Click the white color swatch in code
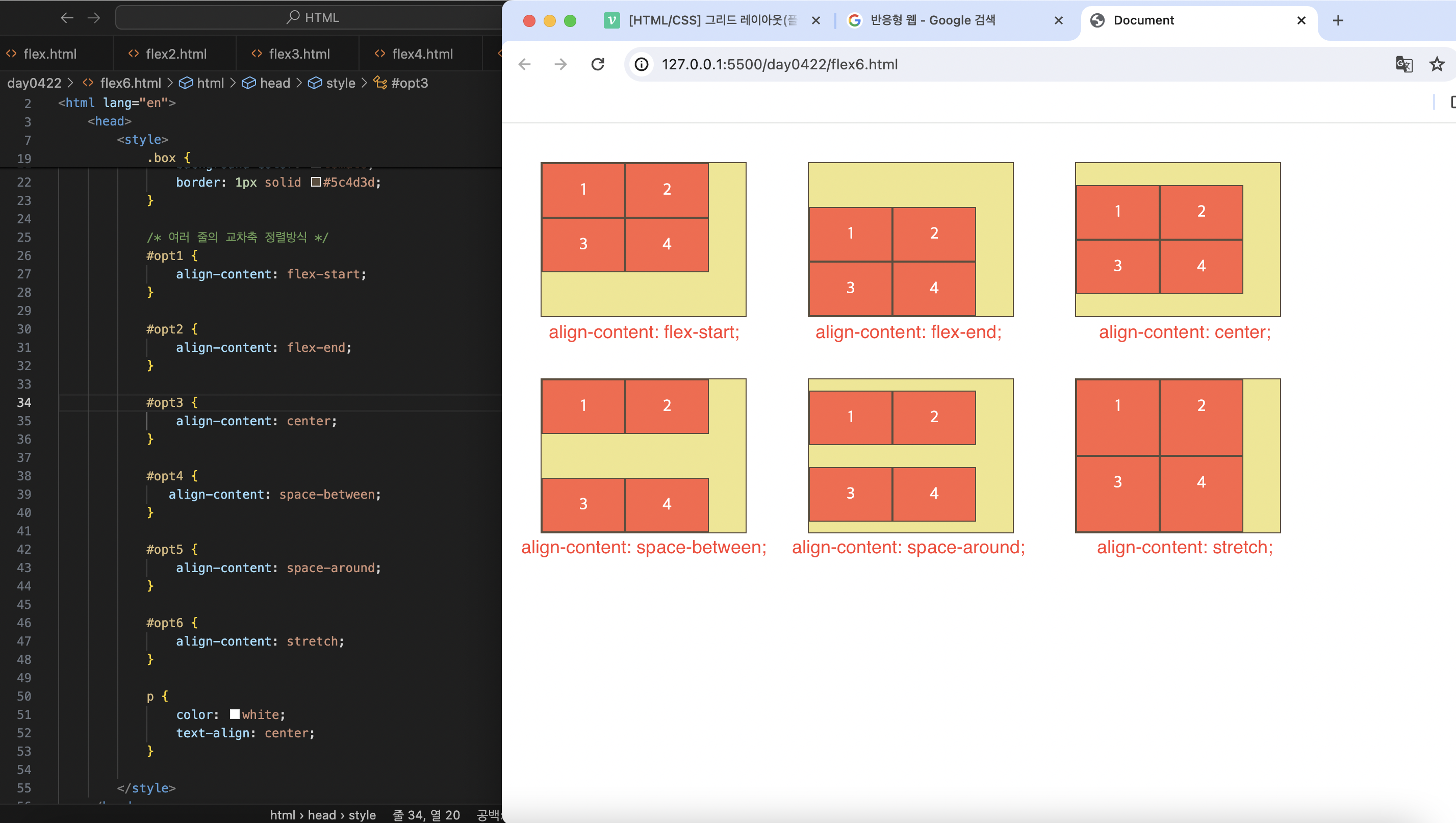Image resolution: width=1456 pixels, height=823 pixels. click(235, 714)
